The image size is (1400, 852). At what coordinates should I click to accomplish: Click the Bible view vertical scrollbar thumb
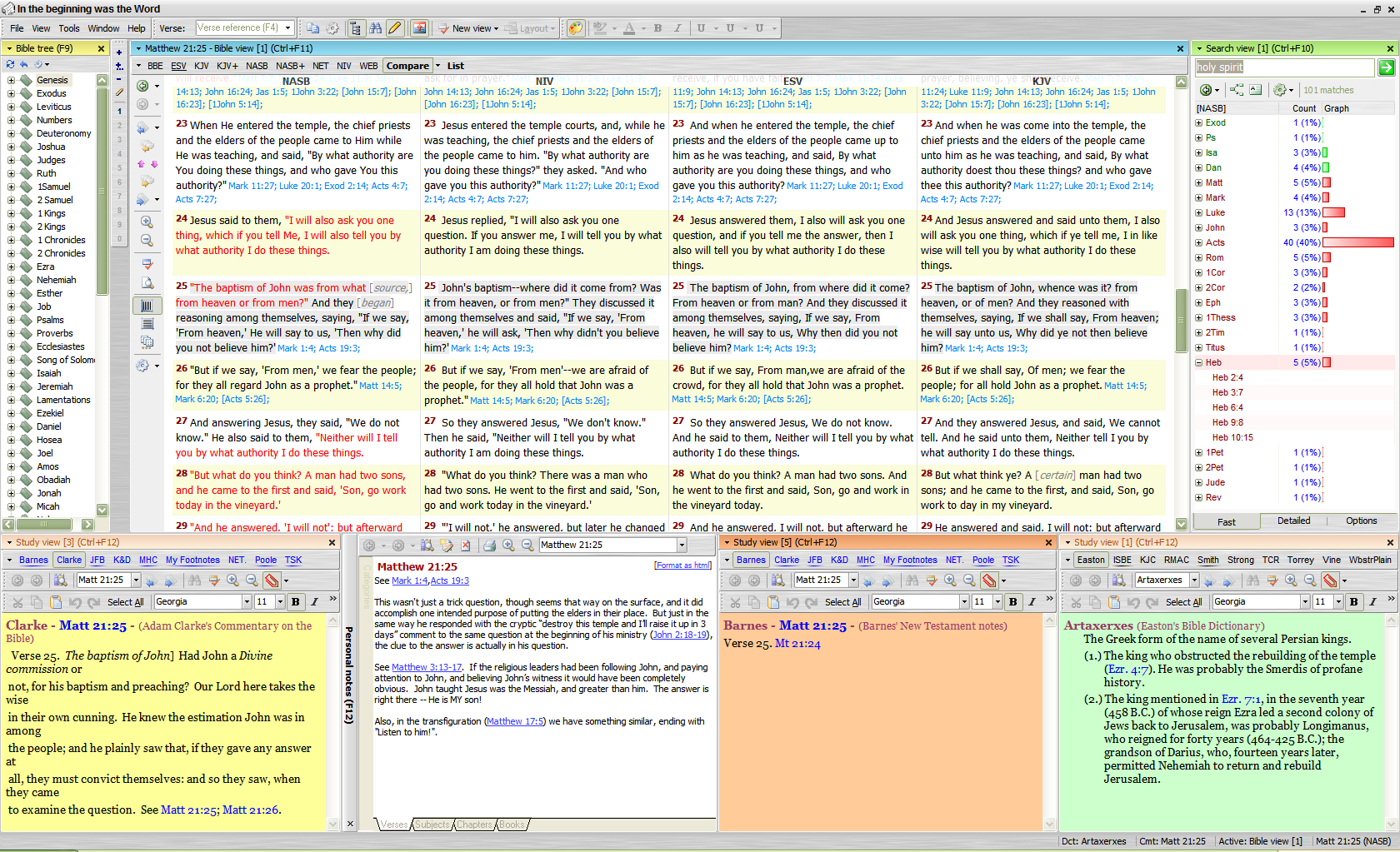point(1181,321)
